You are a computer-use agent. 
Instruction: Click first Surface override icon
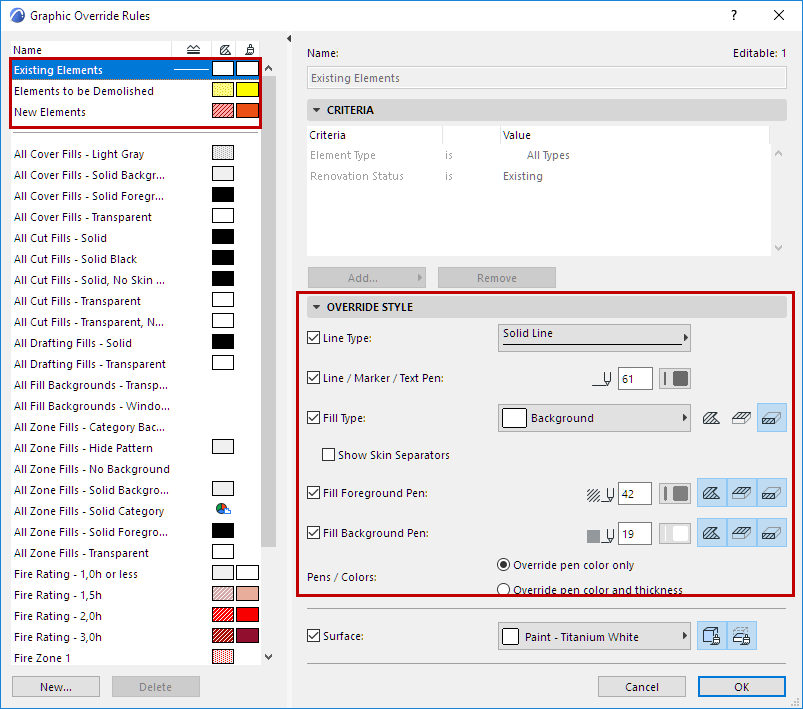[711, 636]
